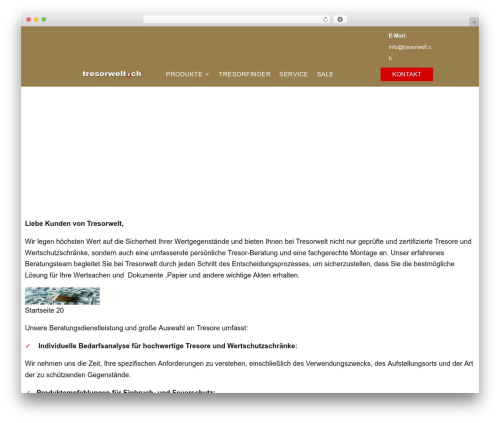The height and width of the screenshot is (423, 500).
Task: Click the round icon beside the address bar
Action: [340, 20]
